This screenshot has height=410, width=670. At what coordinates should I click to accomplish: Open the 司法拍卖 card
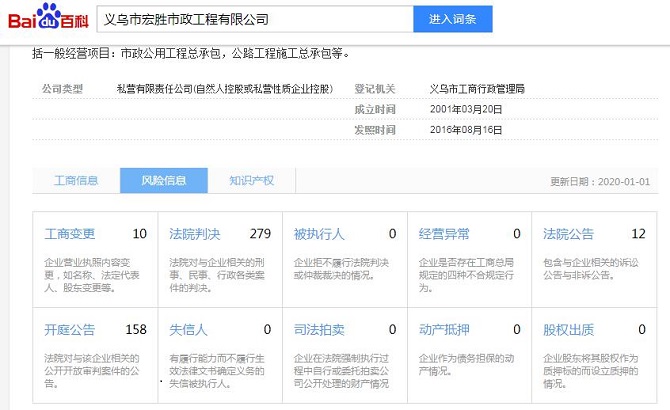click(319, 329)
